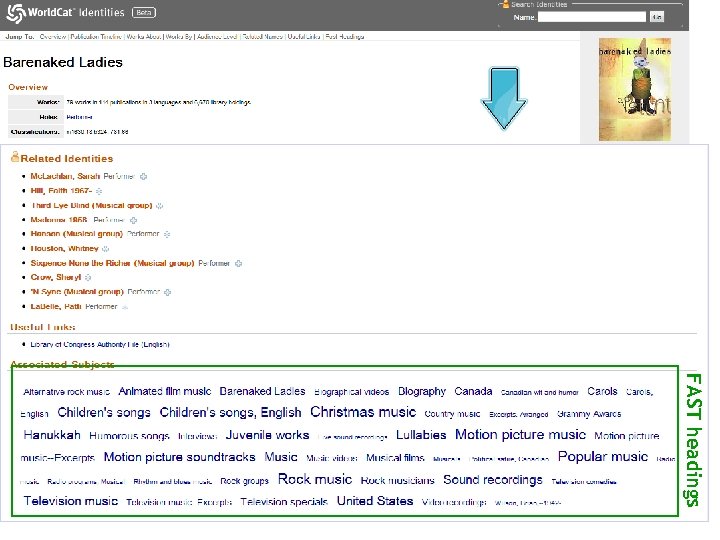Image resolution: width=720 pixels, height=540 pixels.
Task: Click Animated film music subject
Action: [x=165, y=391]
